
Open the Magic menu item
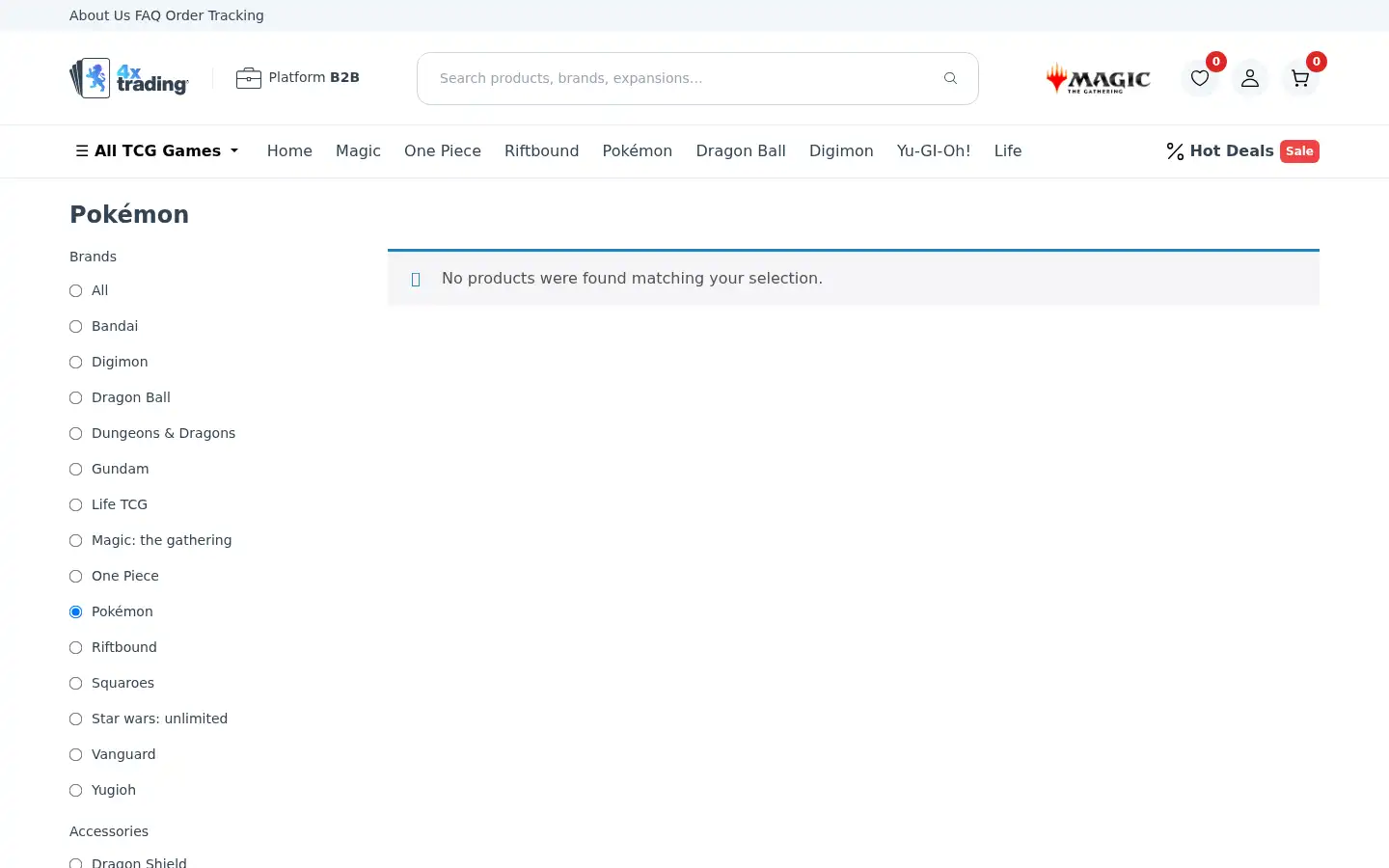[358, 151]
